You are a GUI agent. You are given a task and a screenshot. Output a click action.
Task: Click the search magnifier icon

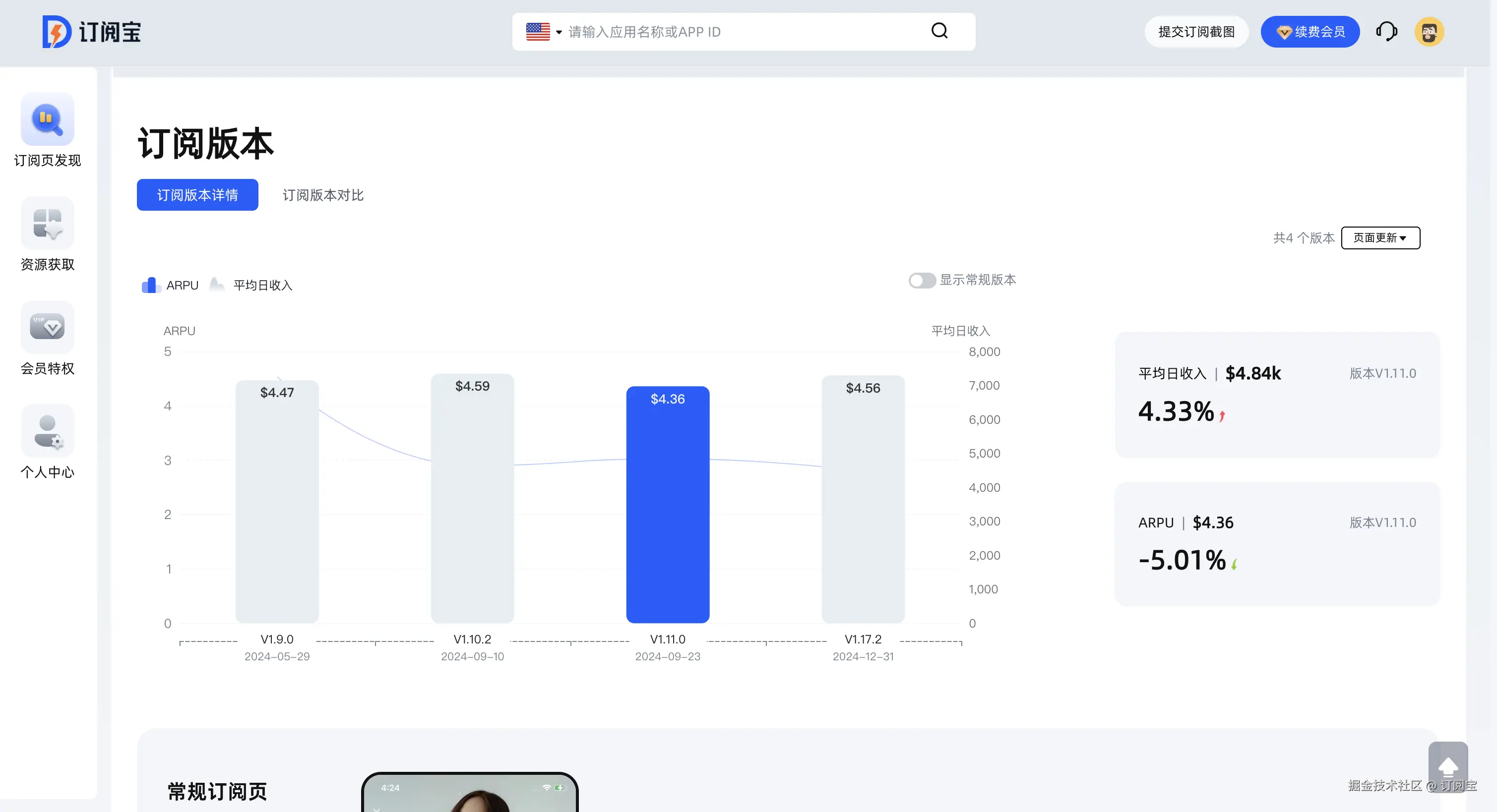pos(939,31)
